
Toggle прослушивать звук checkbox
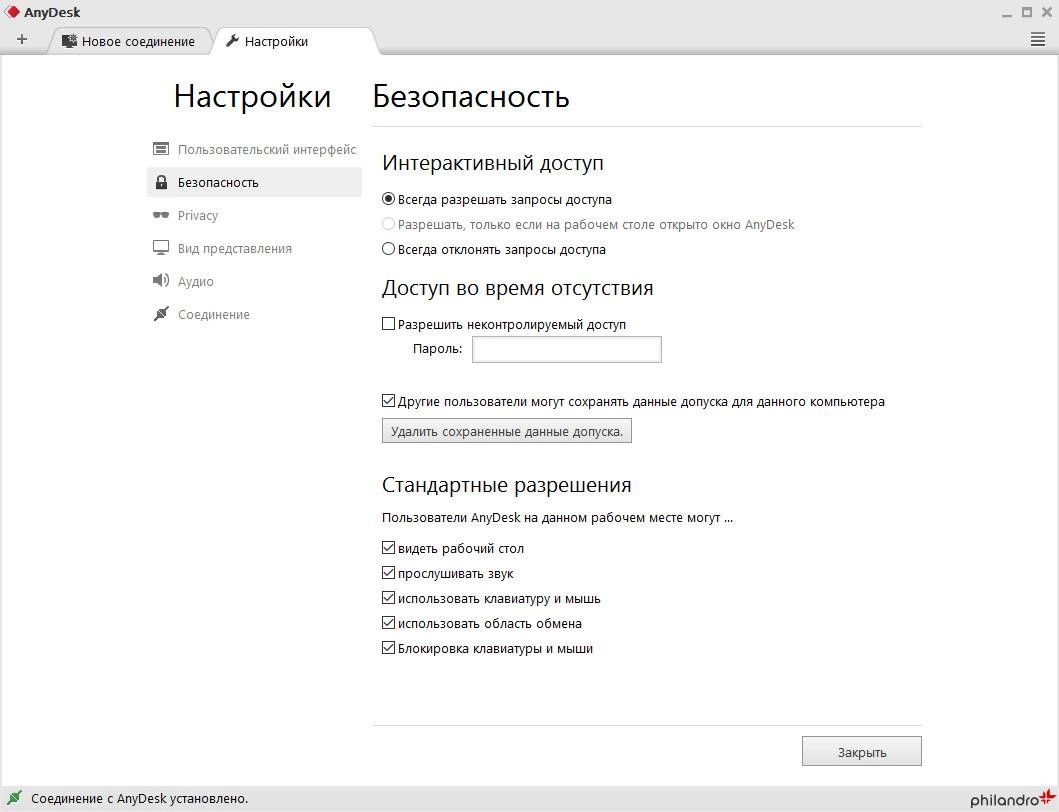(388, 573)
